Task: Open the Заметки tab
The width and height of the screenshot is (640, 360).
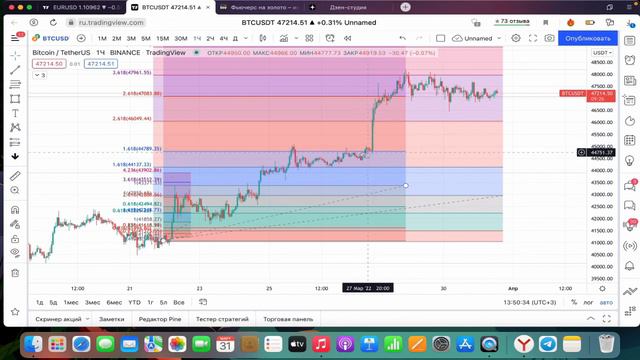Action: coord(111,319)
